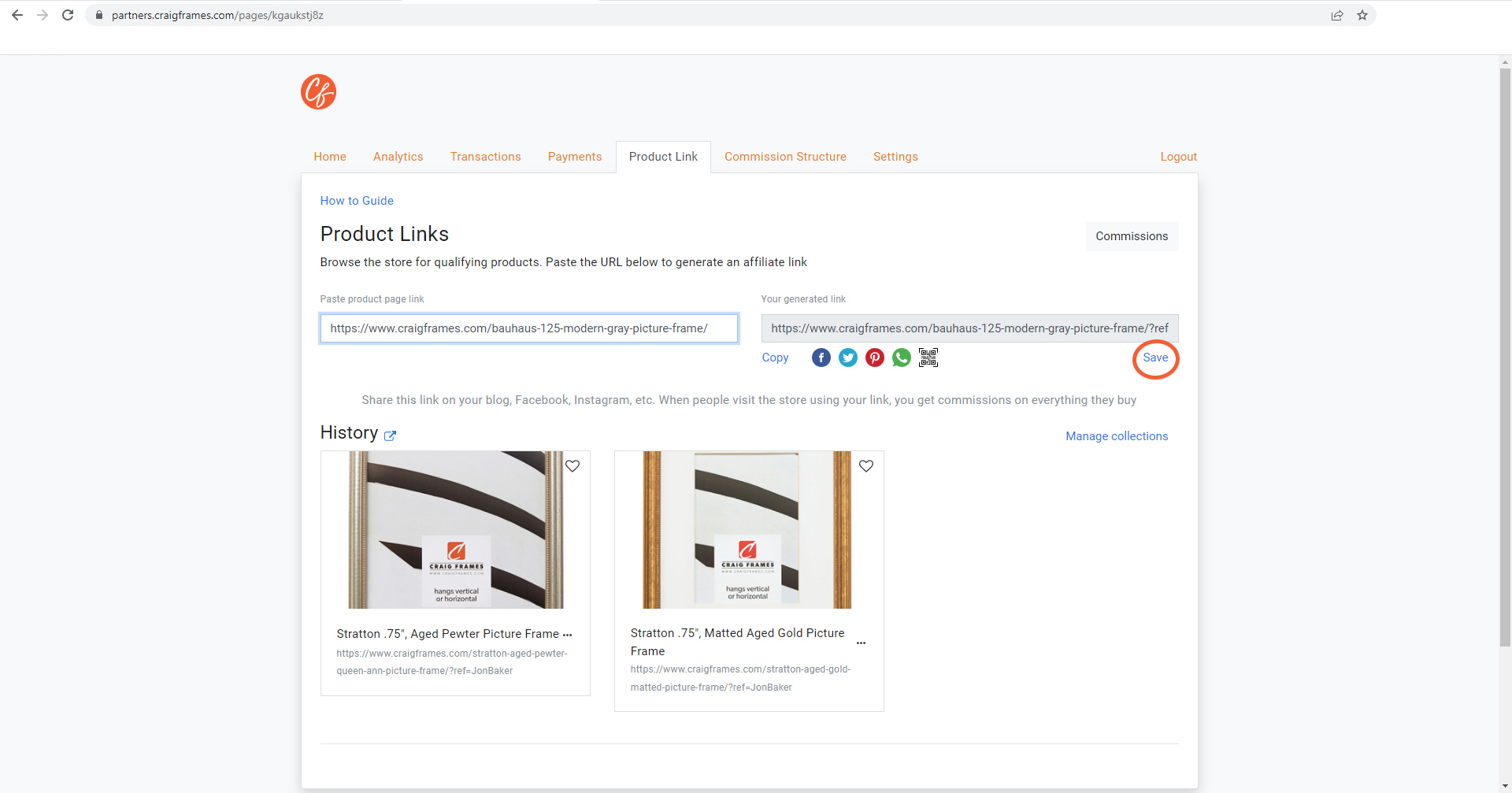The image size is (1512, 793).
Task: Copy the generated link
Action: point(775,358)
